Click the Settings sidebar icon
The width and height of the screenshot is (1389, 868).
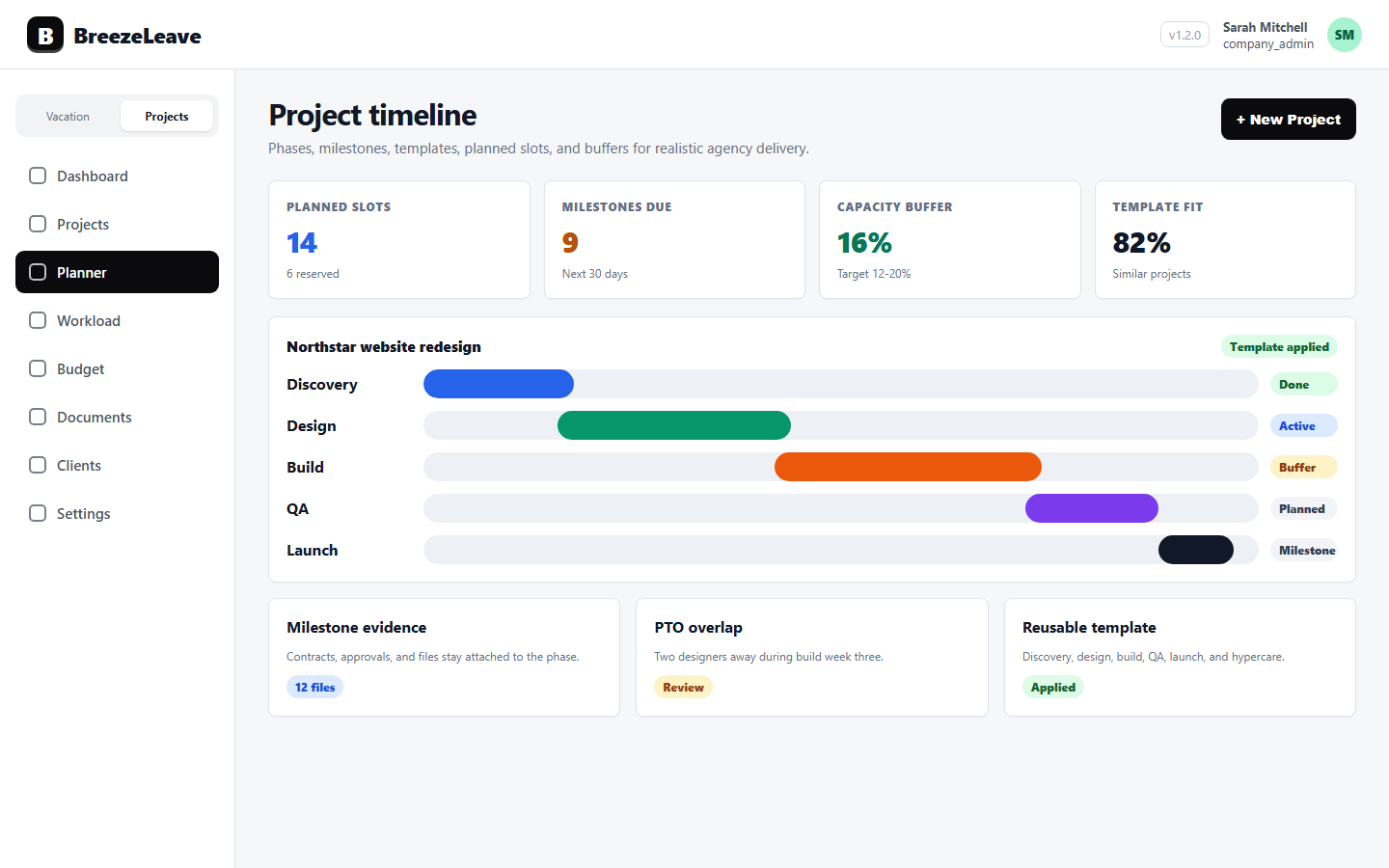click(x=38, y=513)
